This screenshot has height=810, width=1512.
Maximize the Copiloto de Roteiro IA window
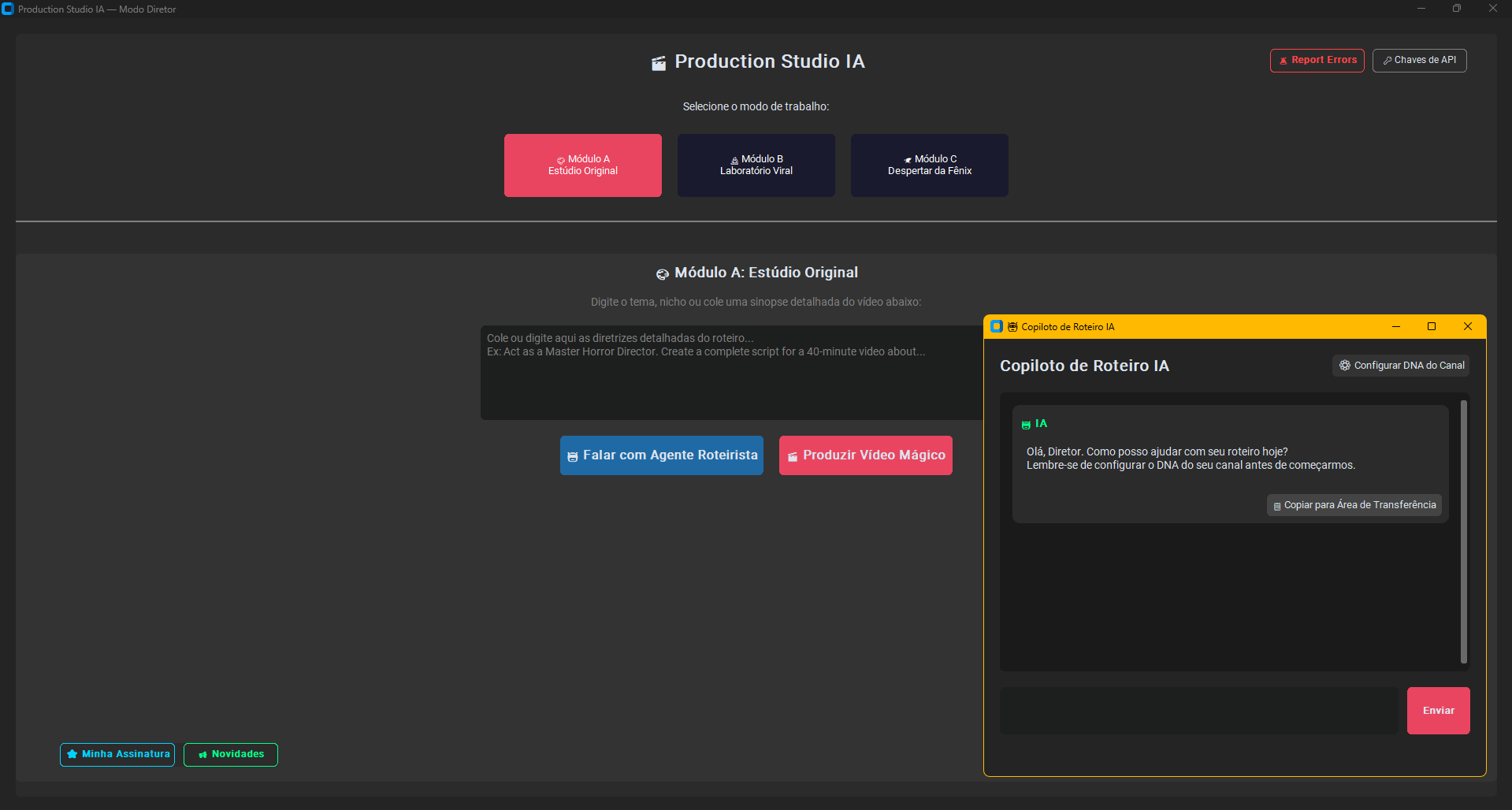coord(1432,327)
